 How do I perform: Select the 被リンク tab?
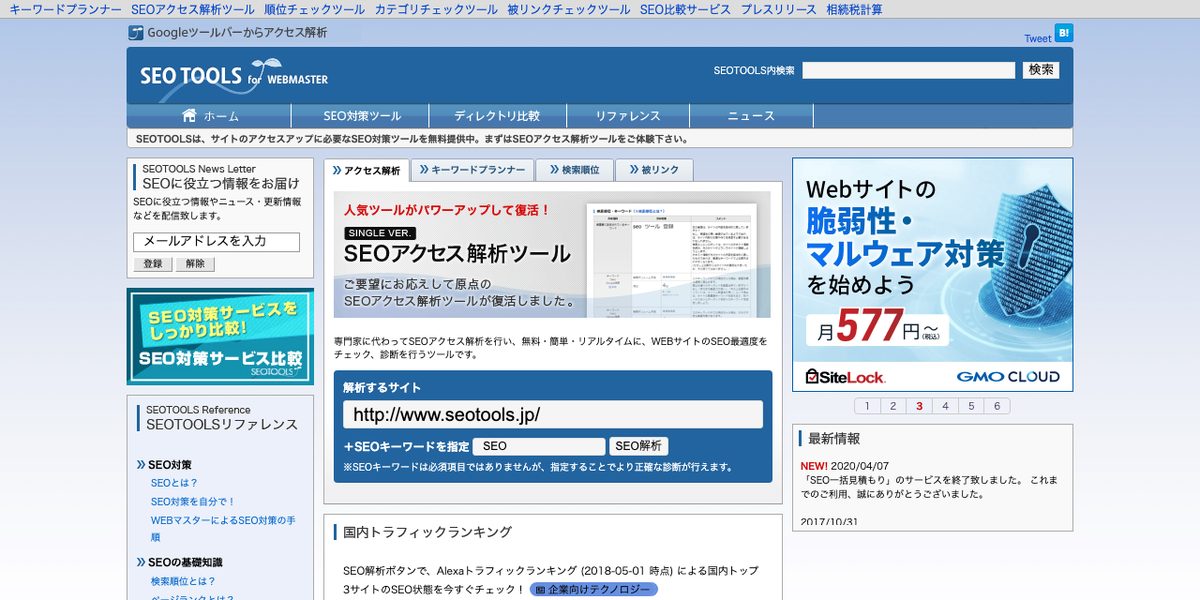click(x=654, y=170)
